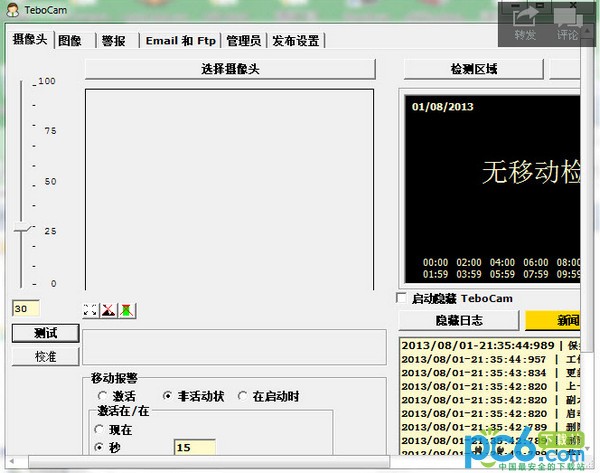The width and height of the screenshot is (600, 473).
Task: Click log entry 2013/08/01-21:35:44:957
Action: click(x=491, y=359)
